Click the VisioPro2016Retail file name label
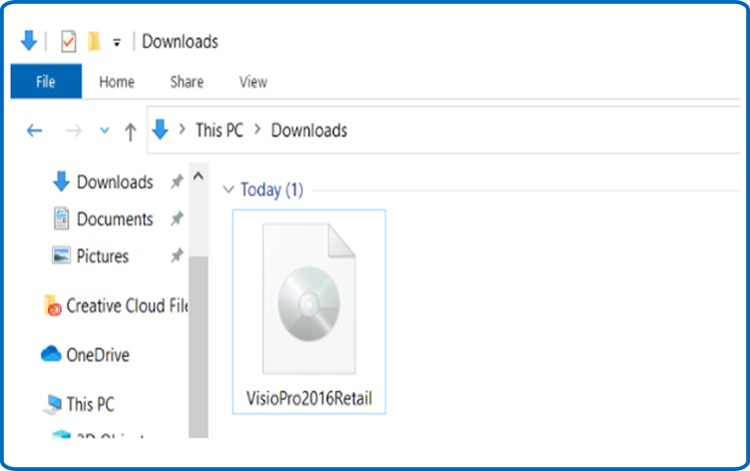This screenshot has height=471, width=750. [x=309, y=398]
